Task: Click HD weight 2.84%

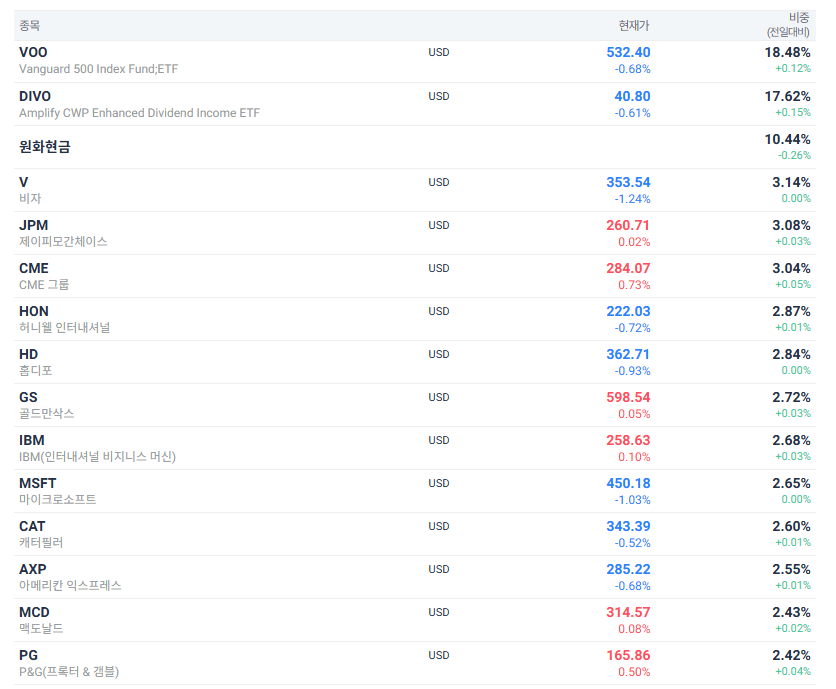Action: (x=791, y=354)
